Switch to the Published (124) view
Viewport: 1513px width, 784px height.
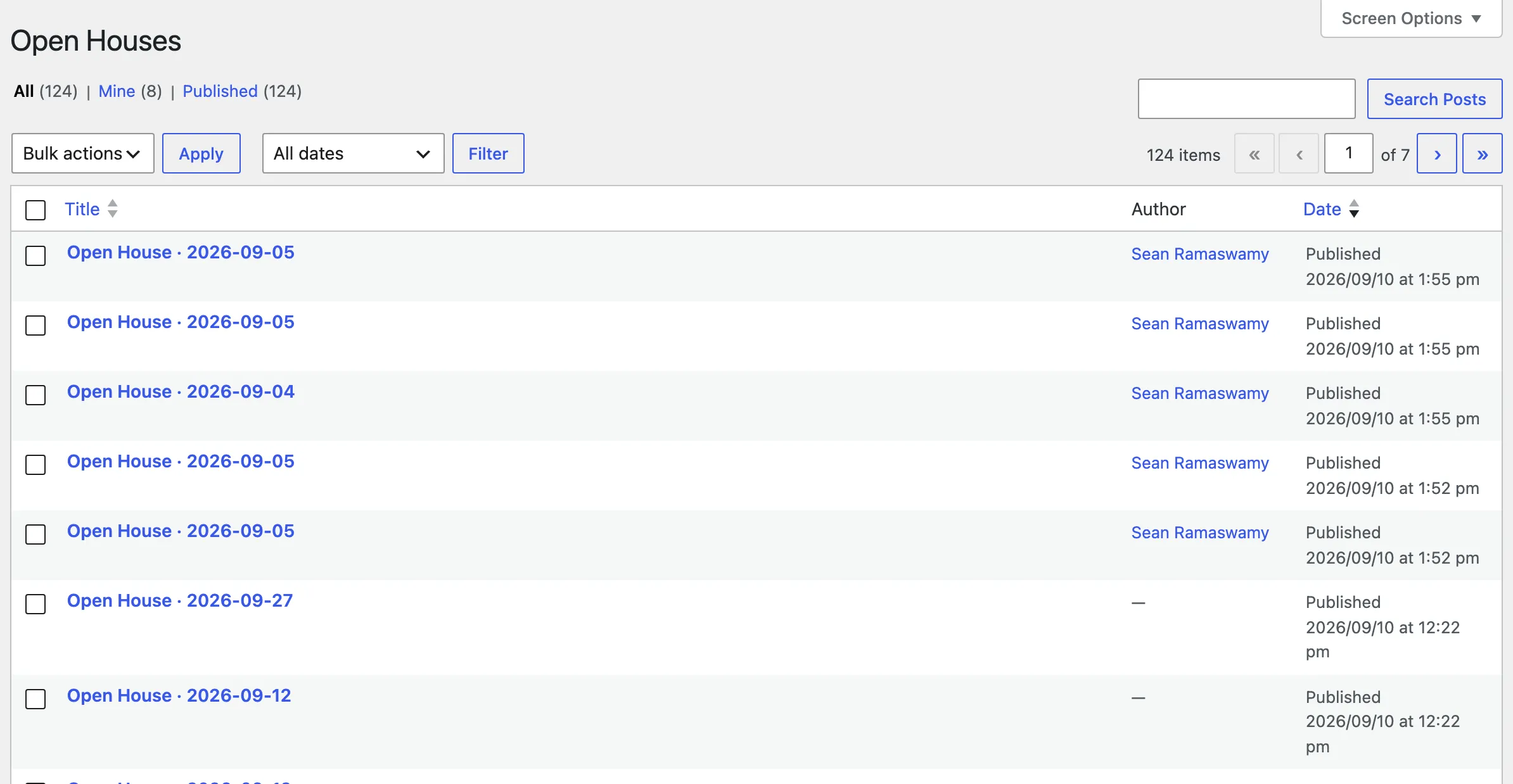point(241,91)
